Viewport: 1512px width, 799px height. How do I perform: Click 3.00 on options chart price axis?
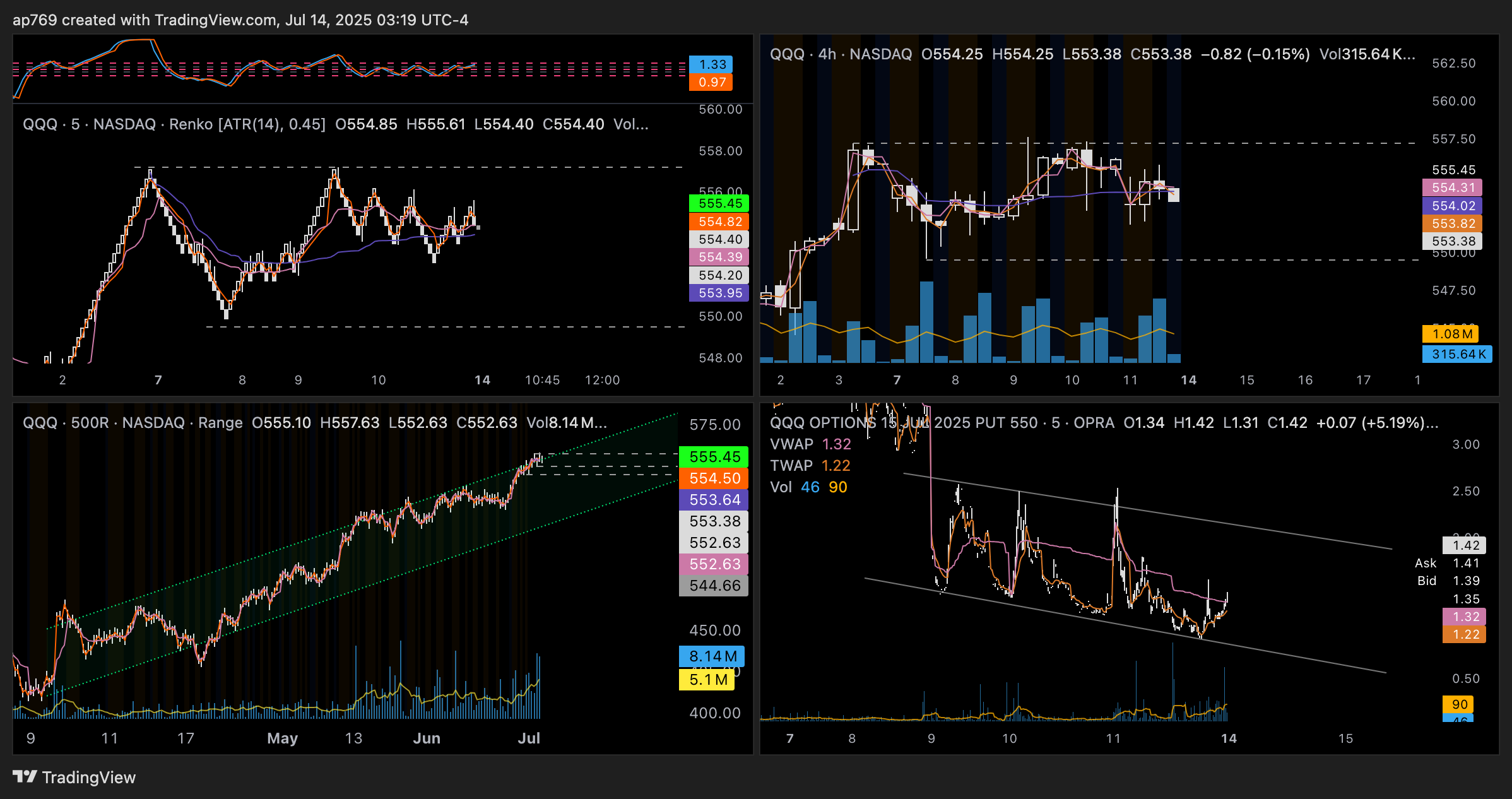pos(1466,444)
